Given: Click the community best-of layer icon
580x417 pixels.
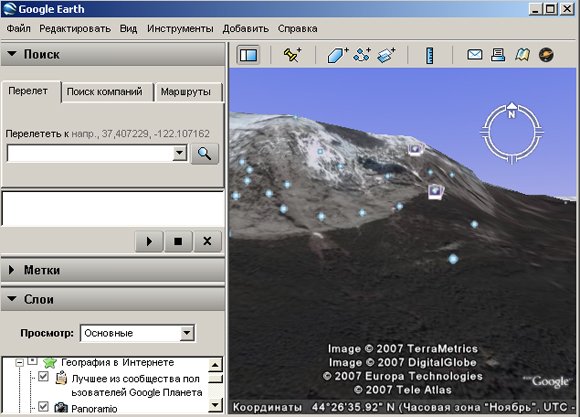Looking at the screenshot, I should (x=61, y=379).
